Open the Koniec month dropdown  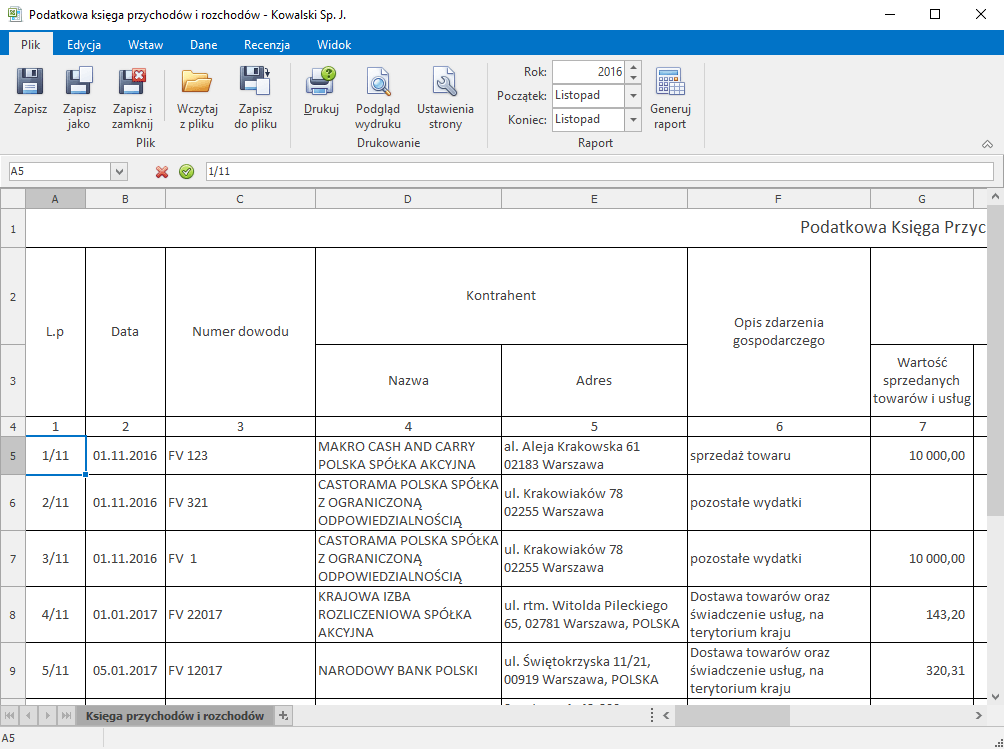[633, 119]
